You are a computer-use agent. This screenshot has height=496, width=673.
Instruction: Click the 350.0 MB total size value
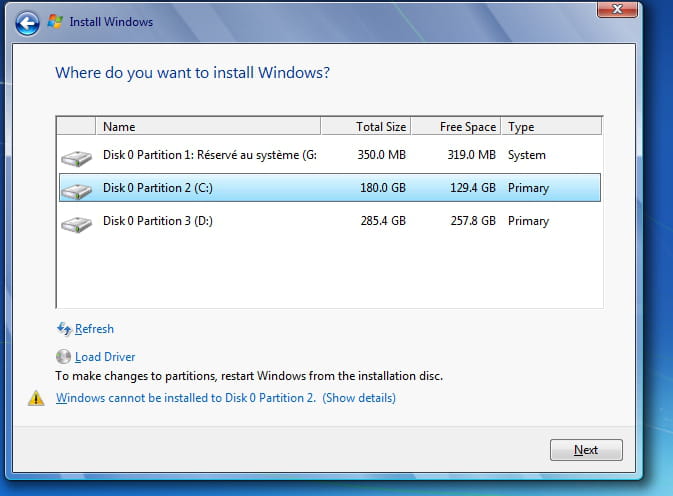coord(382,155)
